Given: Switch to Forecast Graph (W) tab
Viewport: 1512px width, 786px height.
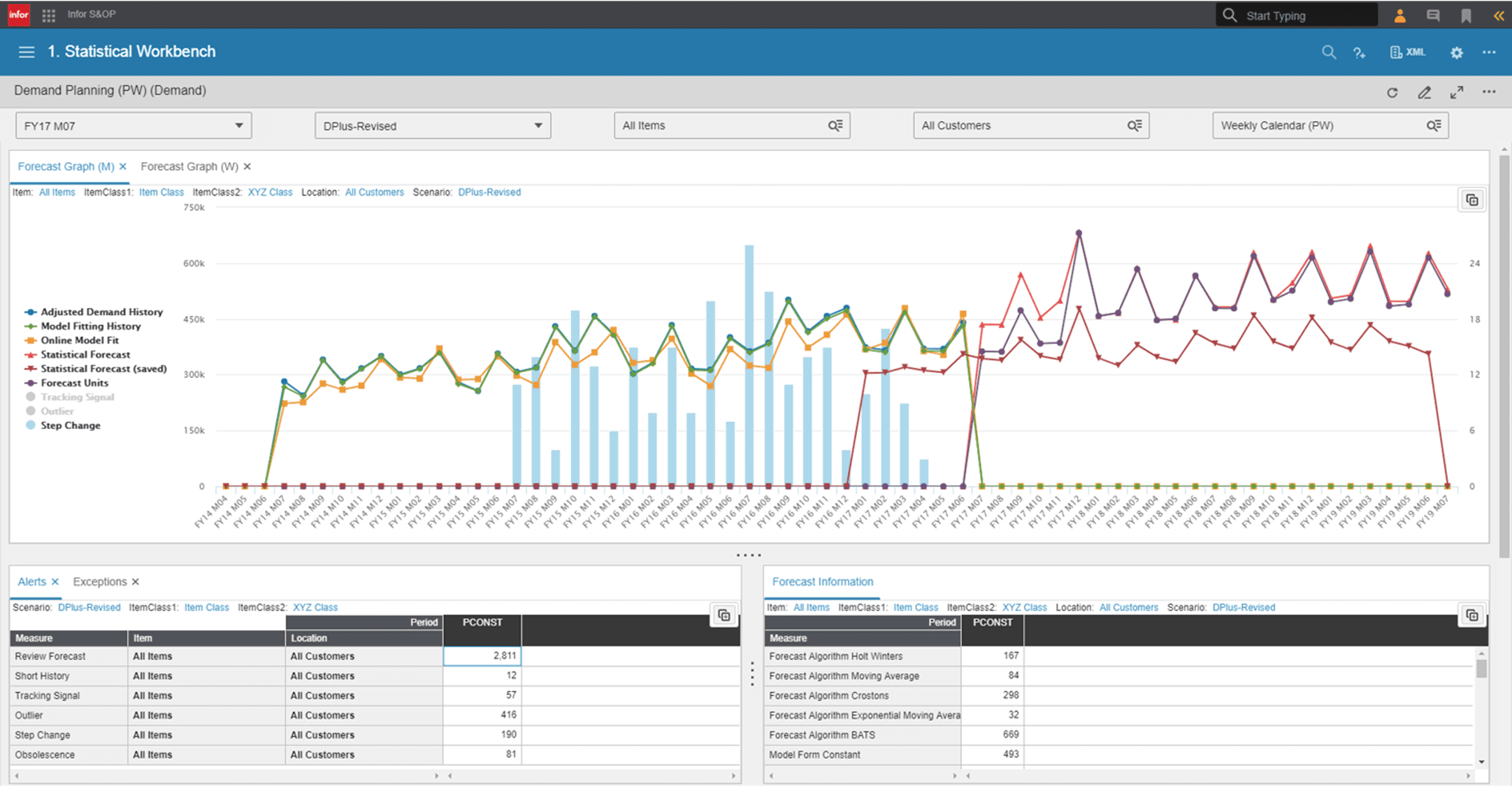Looking at the screenshot, I should pos(189,166).
